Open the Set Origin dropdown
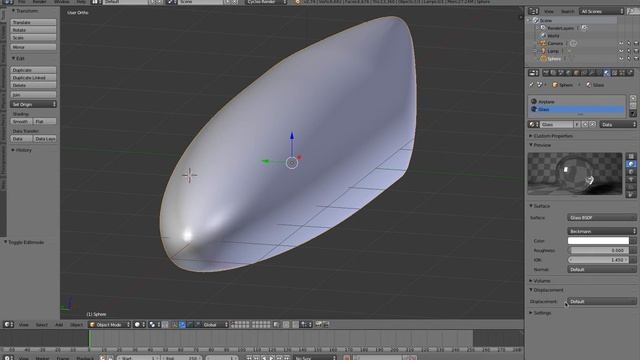The height and width of the screenshot is (360, 640). point(33,104)
